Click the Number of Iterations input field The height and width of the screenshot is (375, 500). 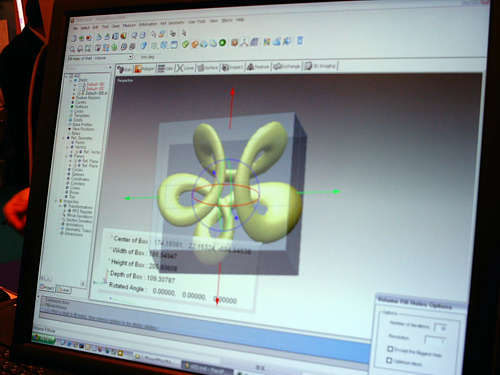(440, 328)
